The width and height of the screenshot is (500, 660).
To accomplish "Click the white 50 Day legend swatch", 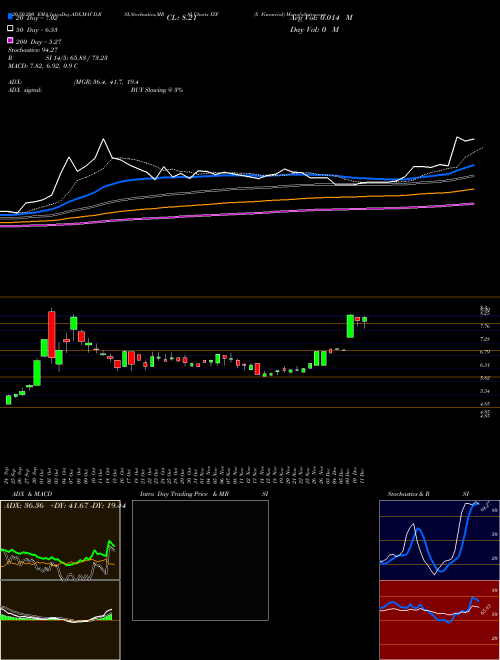I will tap(10, 29).
